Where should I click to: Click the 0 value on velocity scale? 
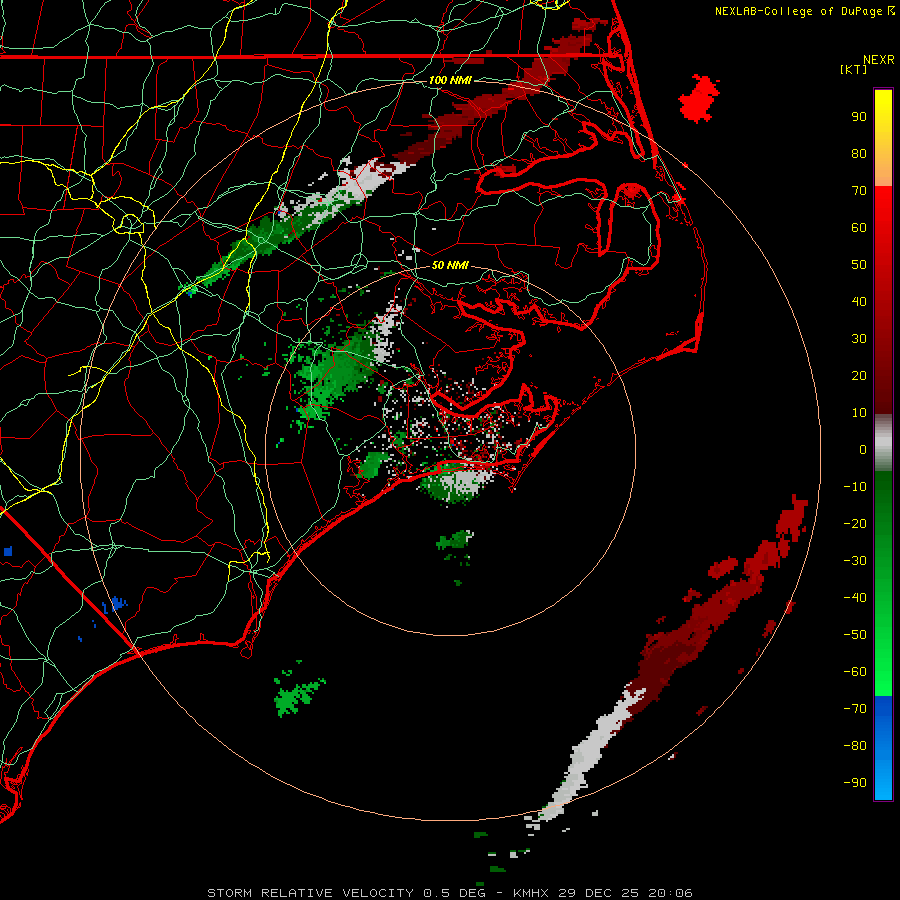pyautogui.click(x=863, y=449)
